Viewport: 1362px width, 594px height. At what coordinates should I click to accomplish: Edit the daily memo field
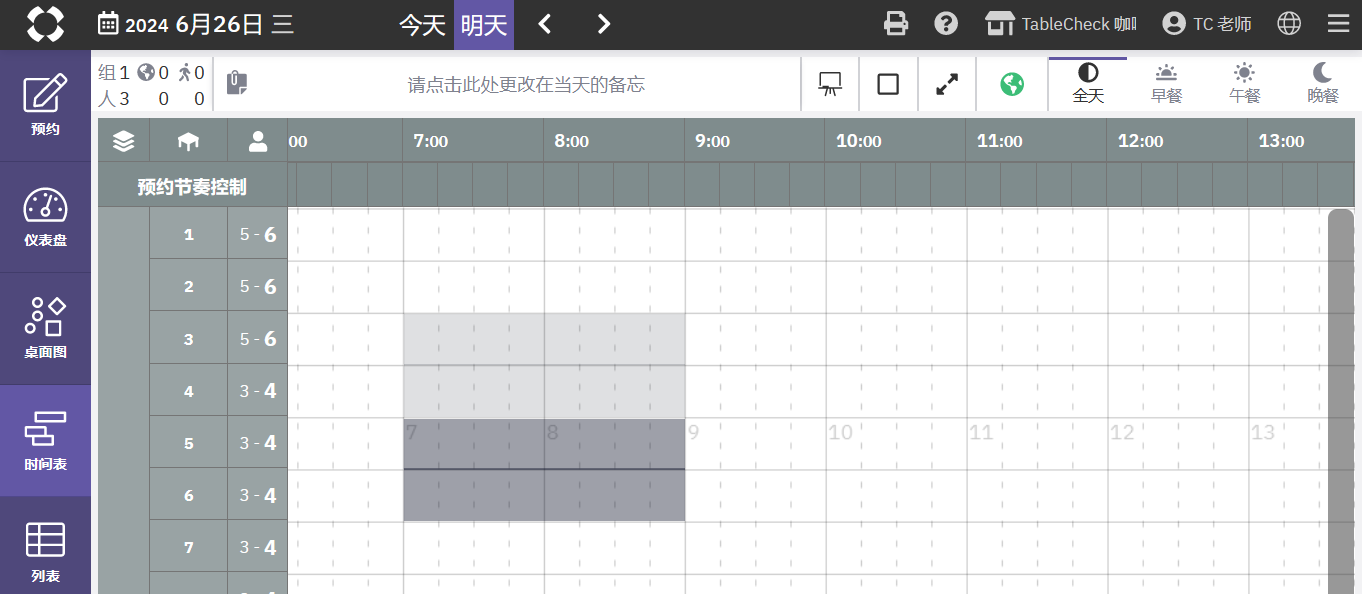(x=526, y=85)
